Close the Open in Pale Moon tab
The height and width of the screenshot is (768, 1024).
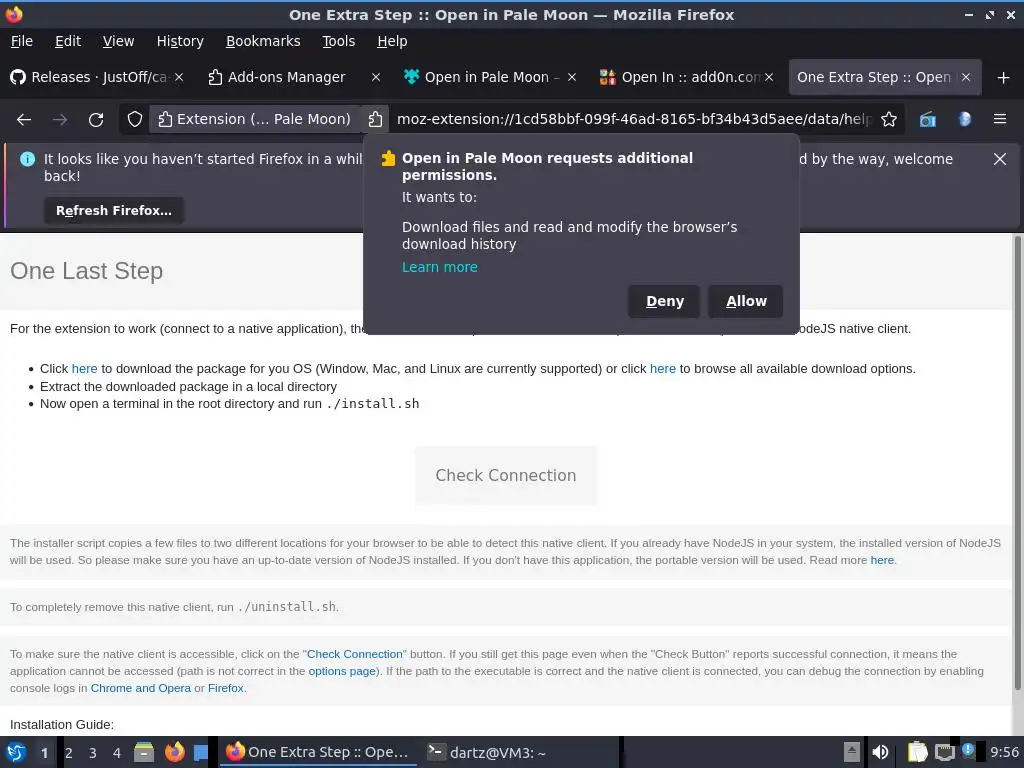572,77
